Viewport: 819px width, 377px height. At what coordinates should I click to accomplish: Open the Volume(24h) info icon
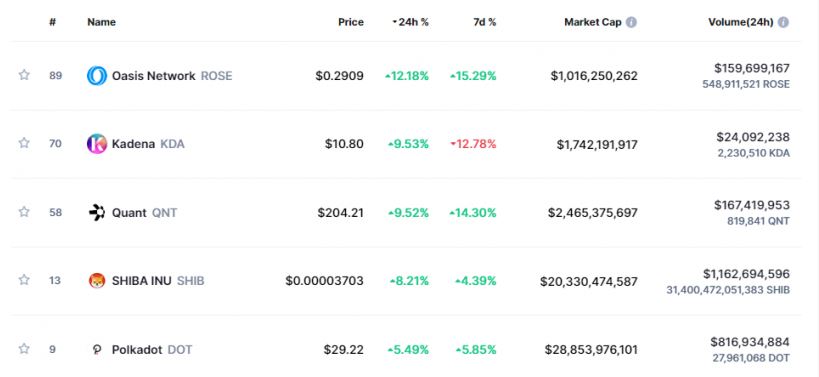pos(782,22)
